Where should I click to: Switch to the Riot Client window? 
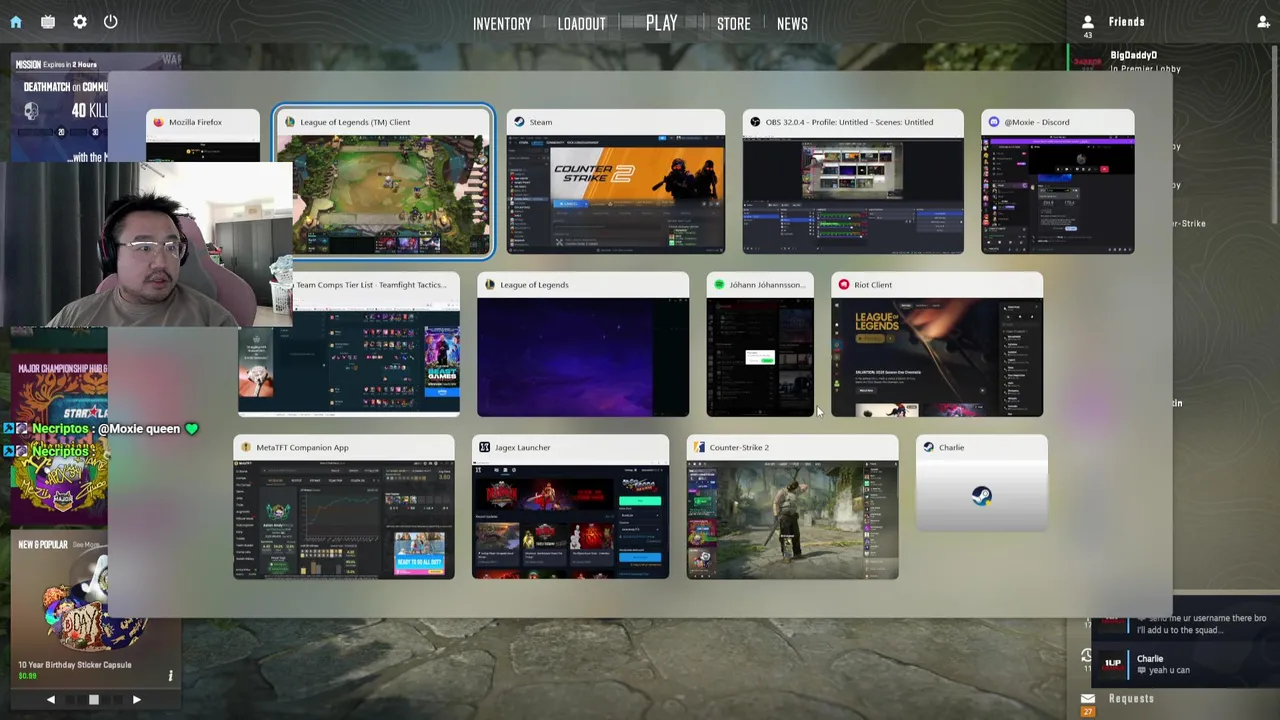pos(937,345)
